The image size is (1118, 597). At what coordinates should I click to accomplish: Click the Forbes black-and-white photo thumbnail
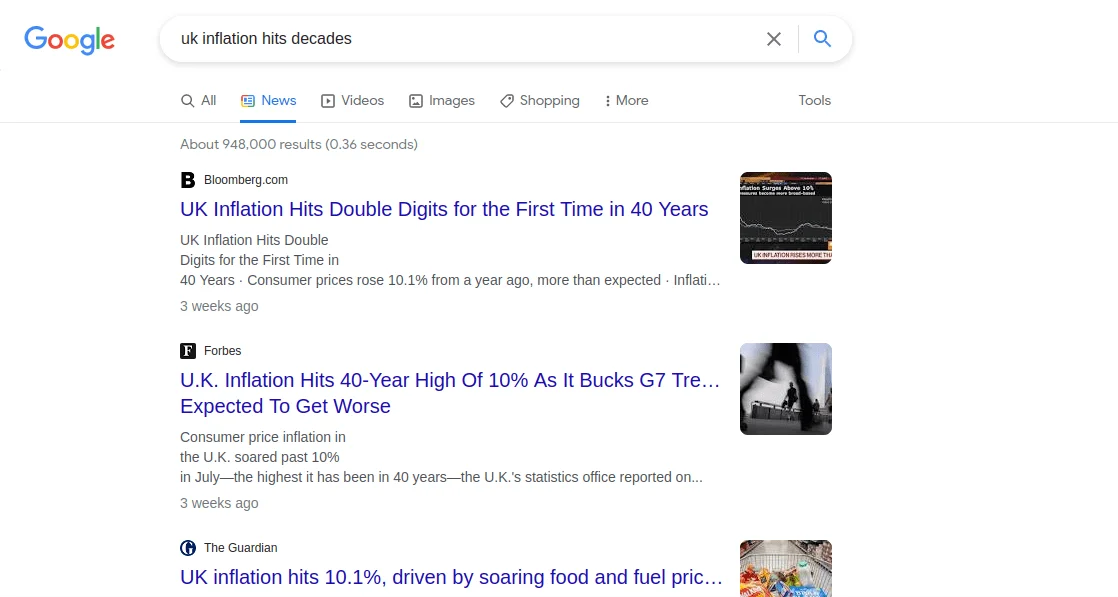pyautogui.click(x=786, y=389)
